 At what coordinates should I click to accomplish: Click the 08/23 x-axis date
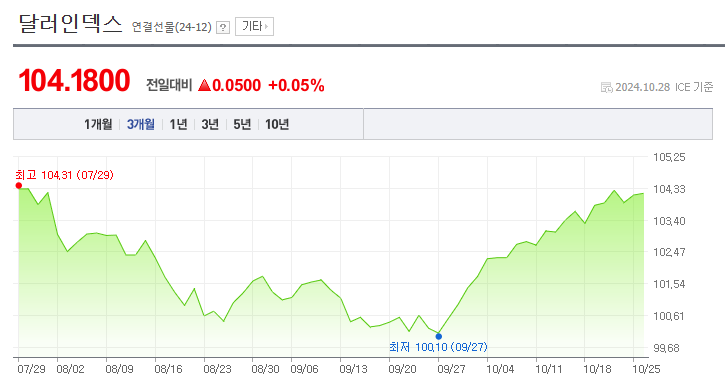click(217, 369)
